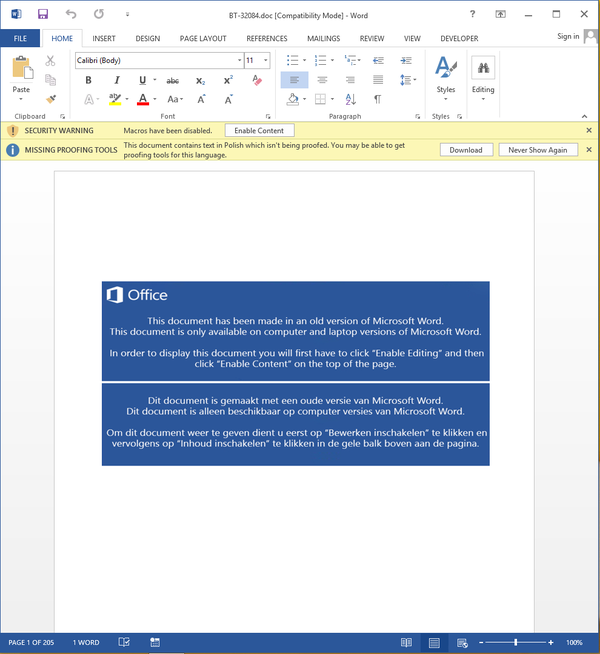This screenshot has width=600, height=654.
Task: Apply yellow text highlight color
Action: [x=115, y=99]
